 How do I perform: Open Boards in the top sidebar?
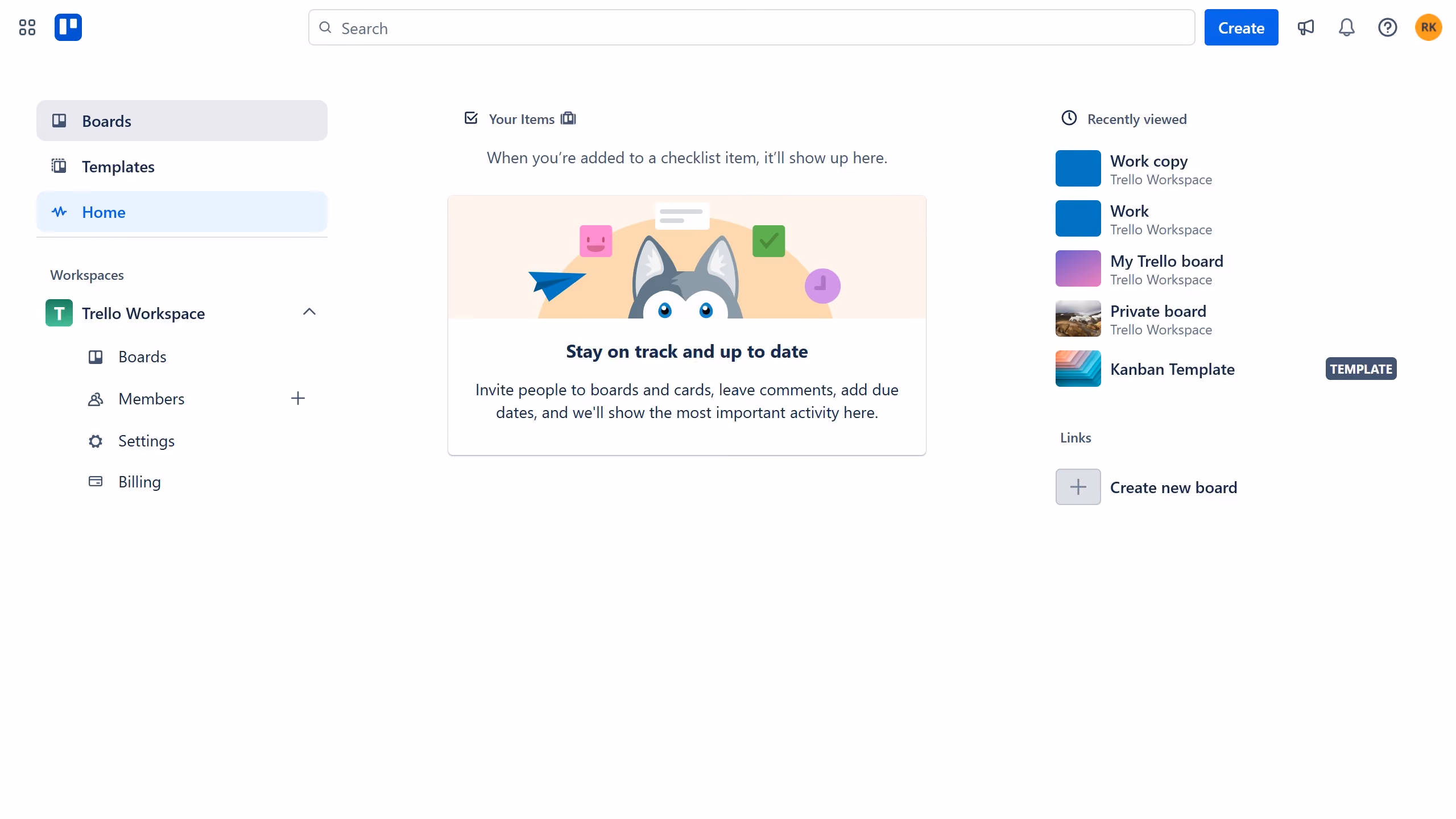(x=182, y=121)
